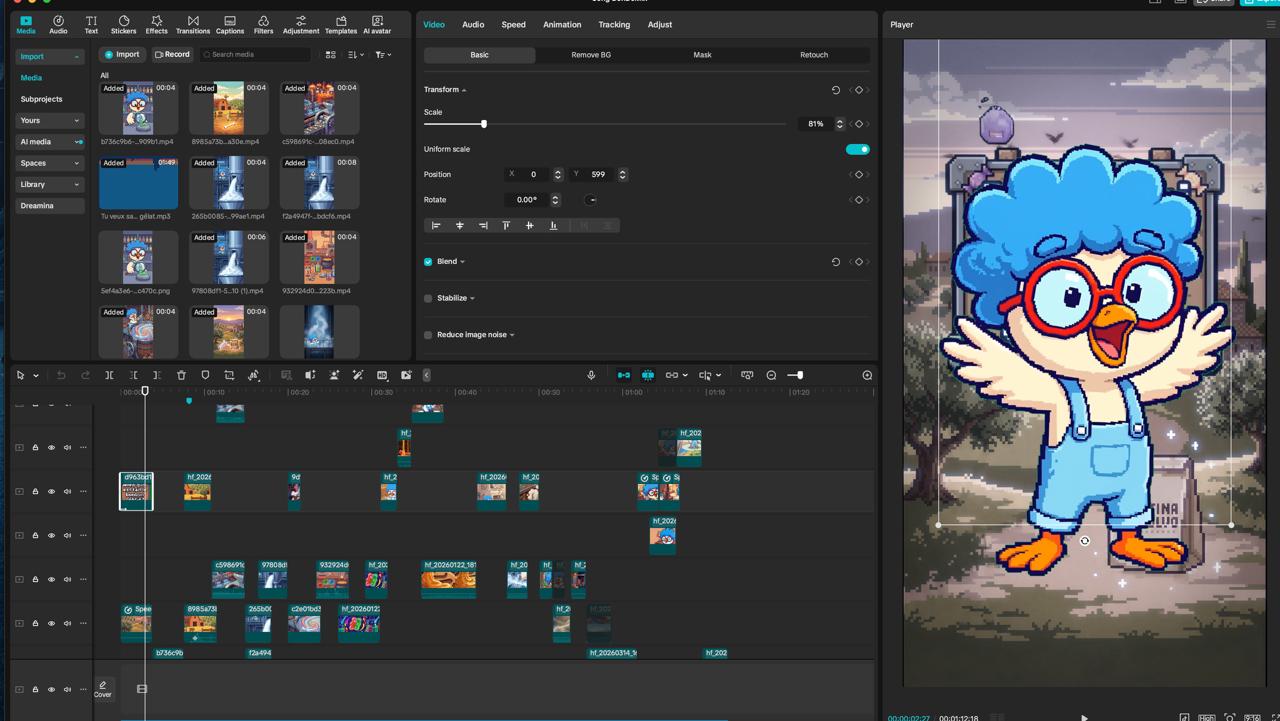Click the Scale slider handle

click(484, 124)
